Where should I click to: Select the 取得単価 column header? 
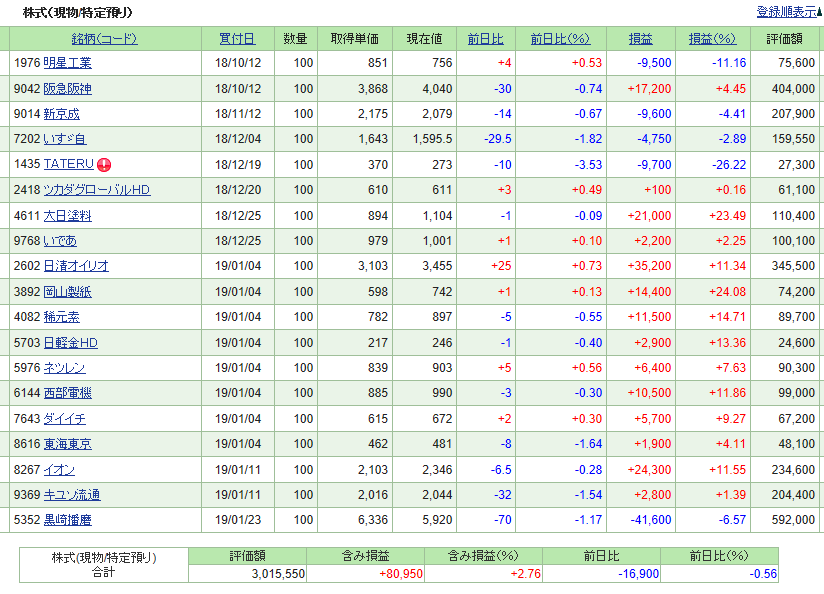[x=355, y=39]
